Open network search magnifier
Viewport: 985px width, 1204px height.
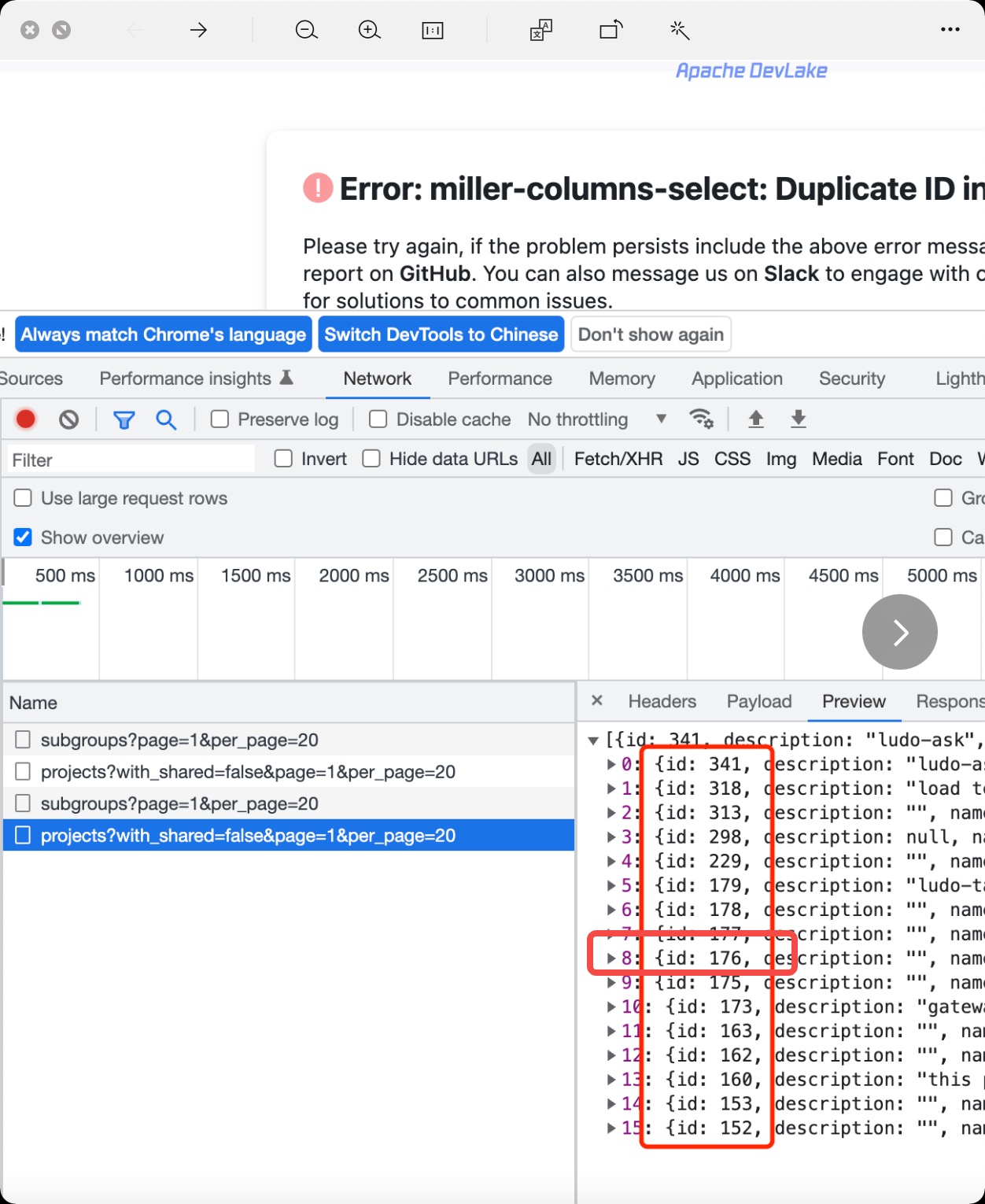tap(166, 419)
